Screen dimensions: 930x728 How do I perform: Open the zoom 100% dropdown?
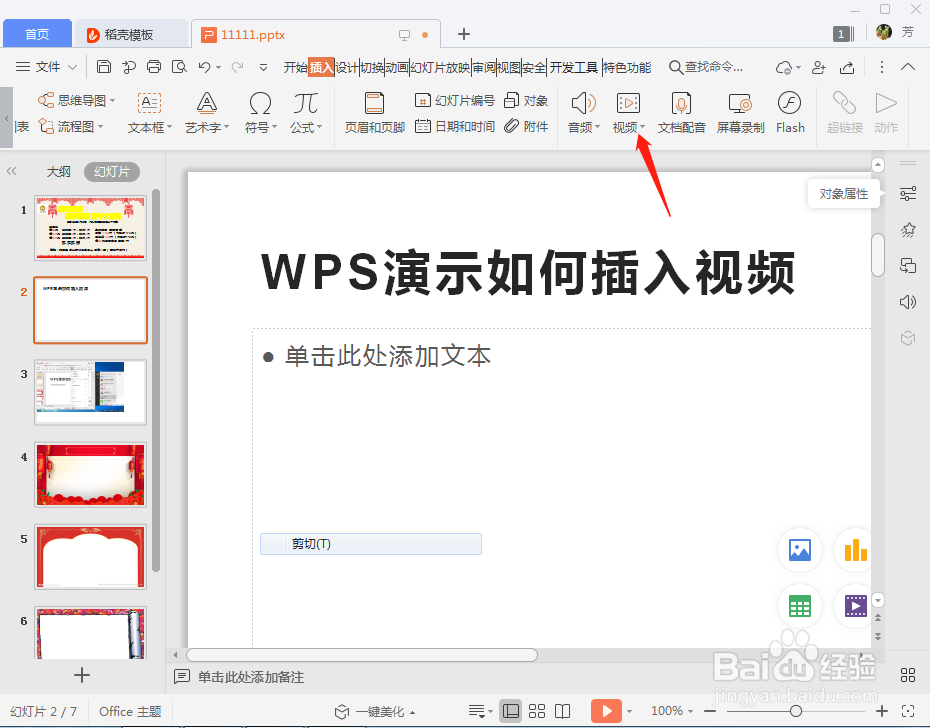[690, 711]
